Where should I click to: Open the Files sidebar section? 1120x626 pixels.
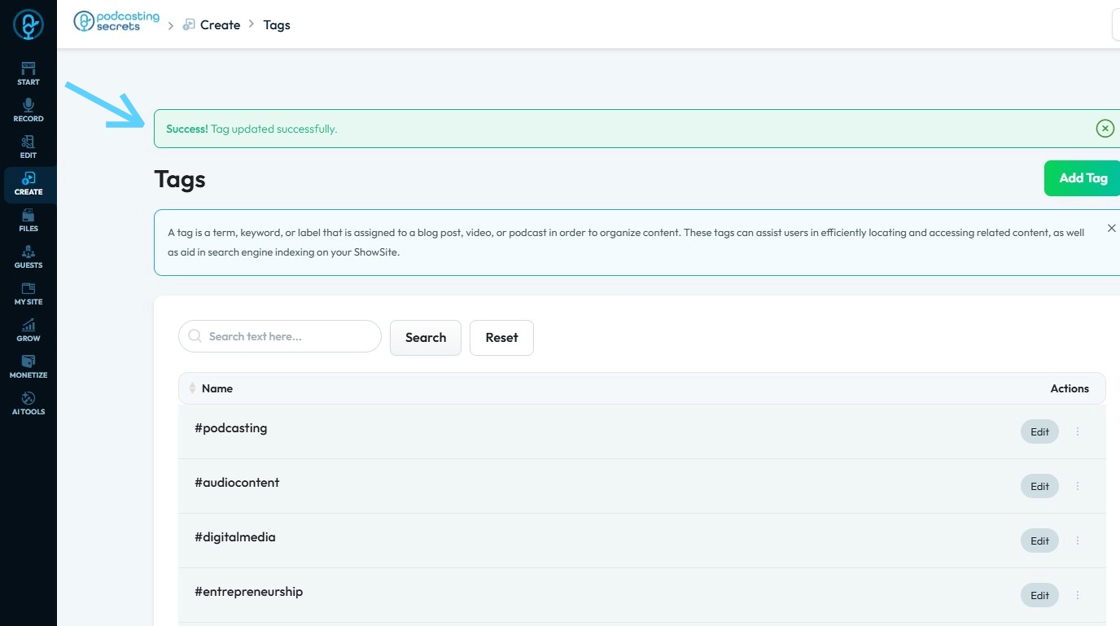tap(28, 220)
